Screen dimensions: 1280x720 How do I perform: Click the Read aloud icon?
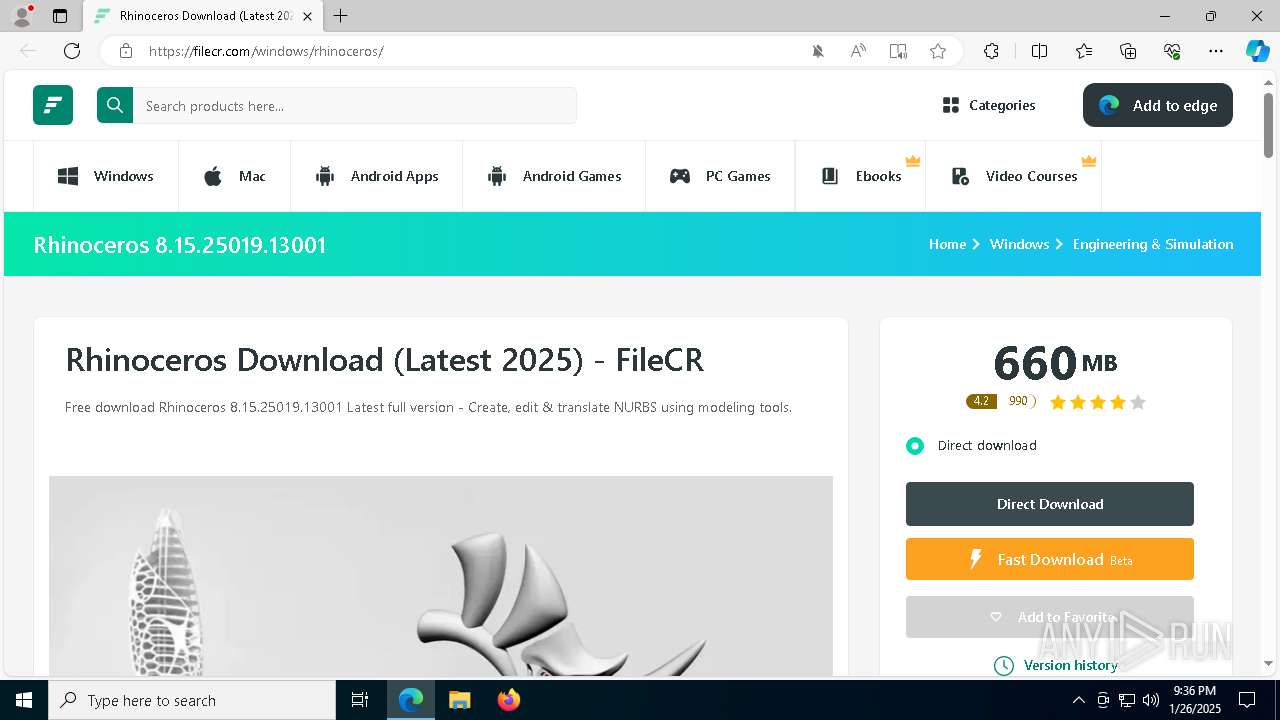[858, 51]
